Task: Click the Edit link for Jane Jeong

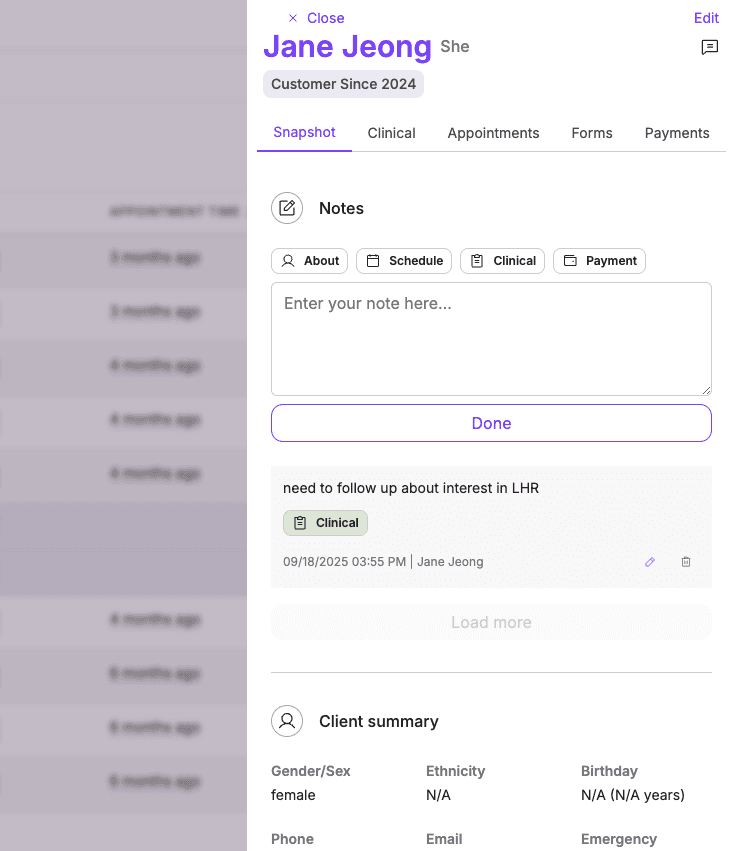Action: tap(706, 17)
